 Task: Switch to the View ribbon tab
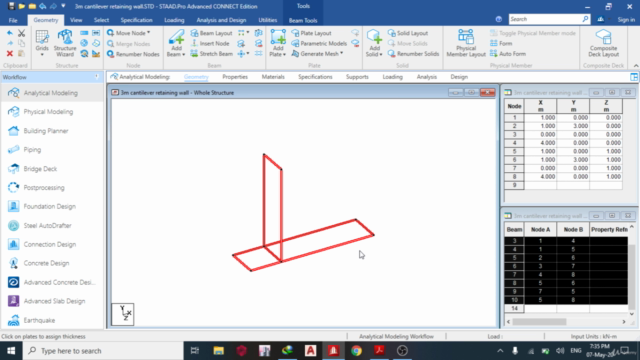coord(76,20)
